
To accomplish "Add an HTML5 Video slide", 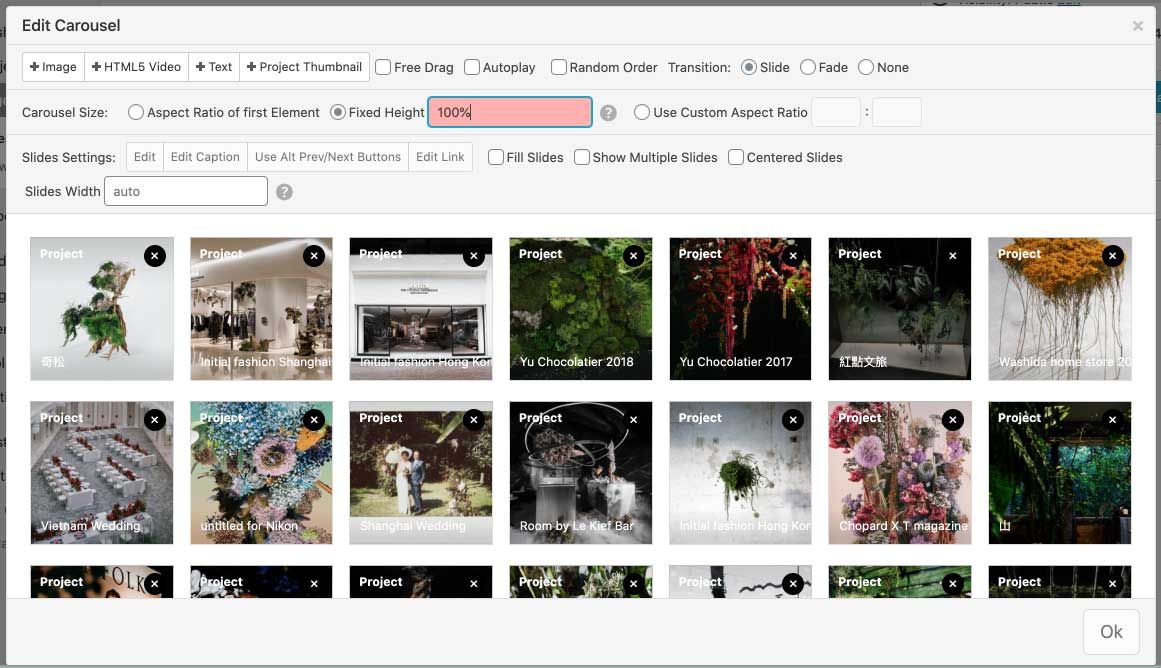I will [136, 67].
